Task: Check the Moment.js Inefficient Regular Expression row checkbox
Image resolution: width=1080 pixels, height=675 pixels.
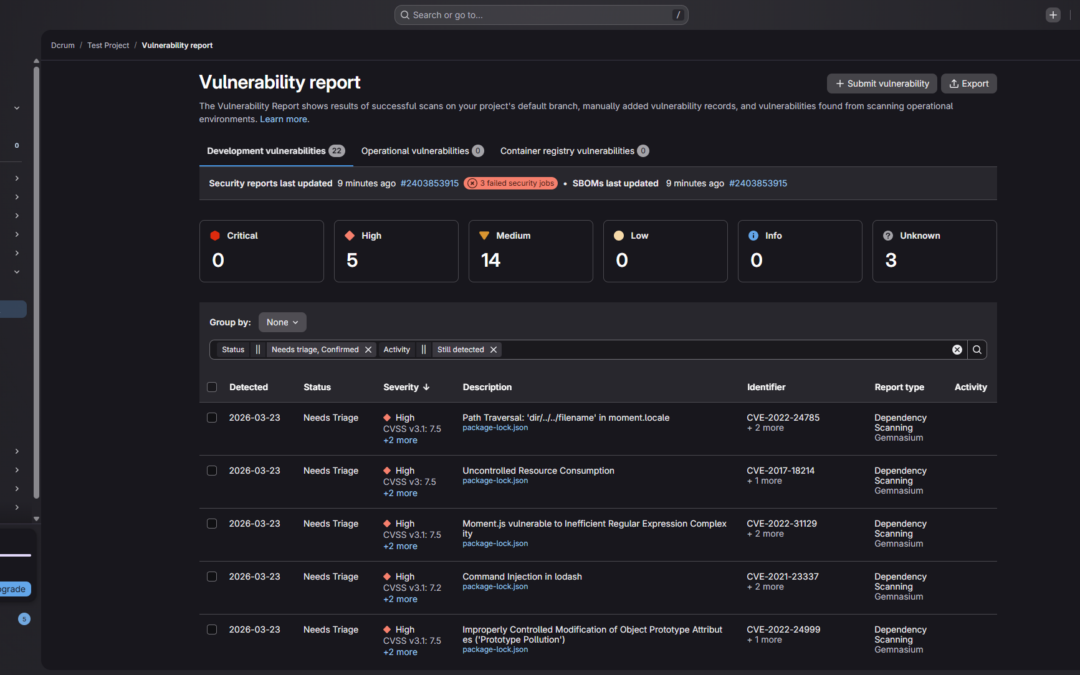Action: tap(212, 524)
